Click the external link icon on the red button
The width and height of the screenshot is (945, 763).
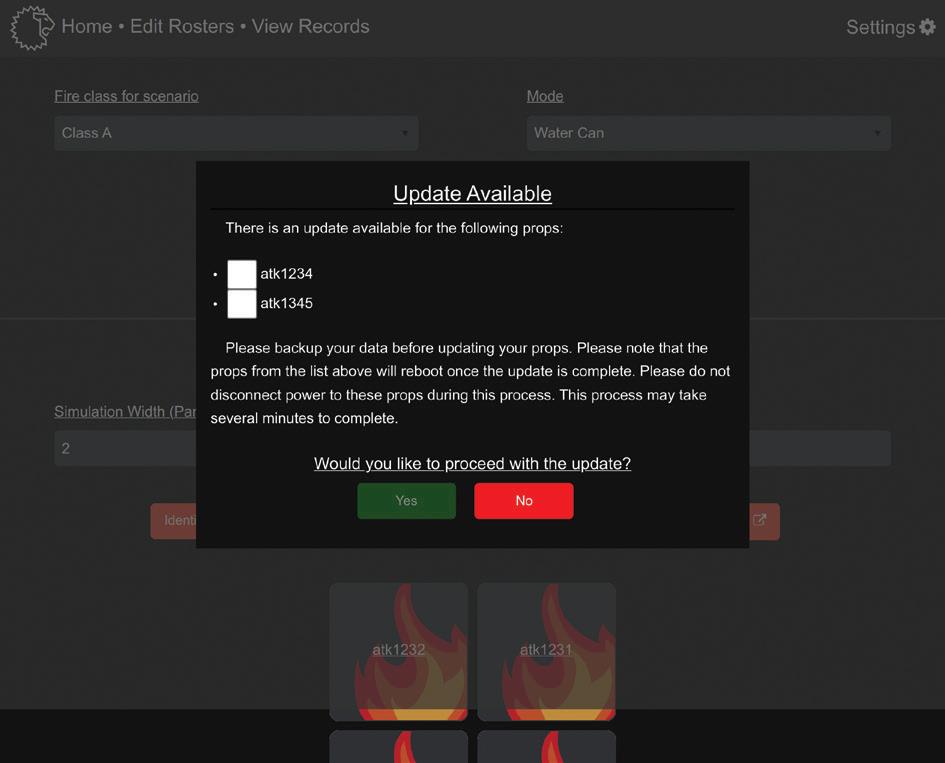pos(759,520)
